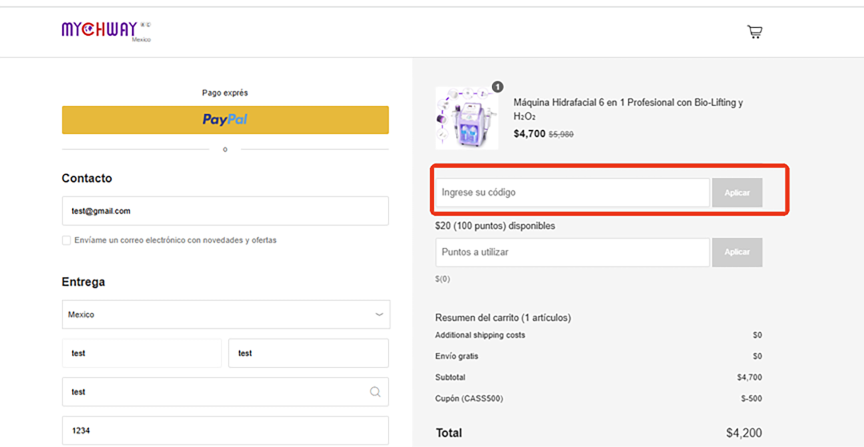Click the crossed-out $5,980 price
The height and width of the screenshot is (447, 864).
point(561,134)
